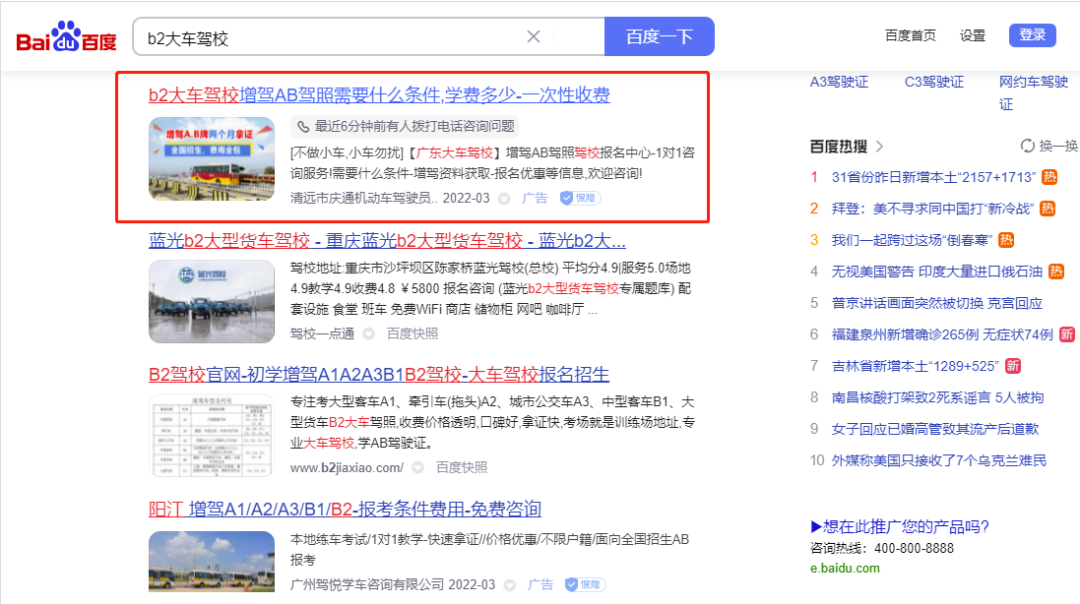
Task: Open hot search 无视美国警告 印度大量进口俄石油
Action: click(x=937, y=272)
